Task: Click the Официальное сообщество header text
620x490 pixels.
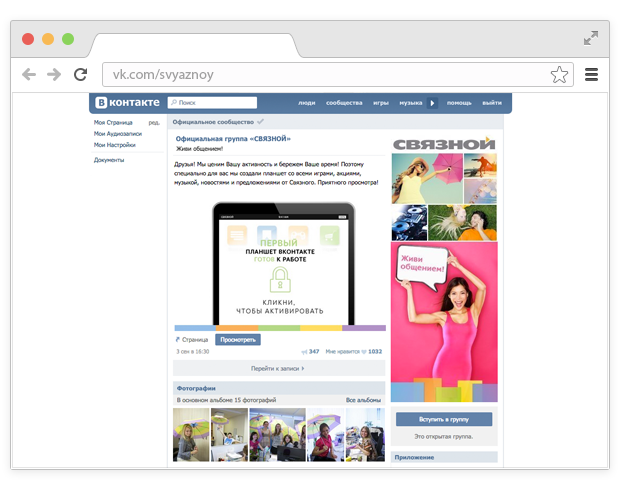Action: click(213, 122)
